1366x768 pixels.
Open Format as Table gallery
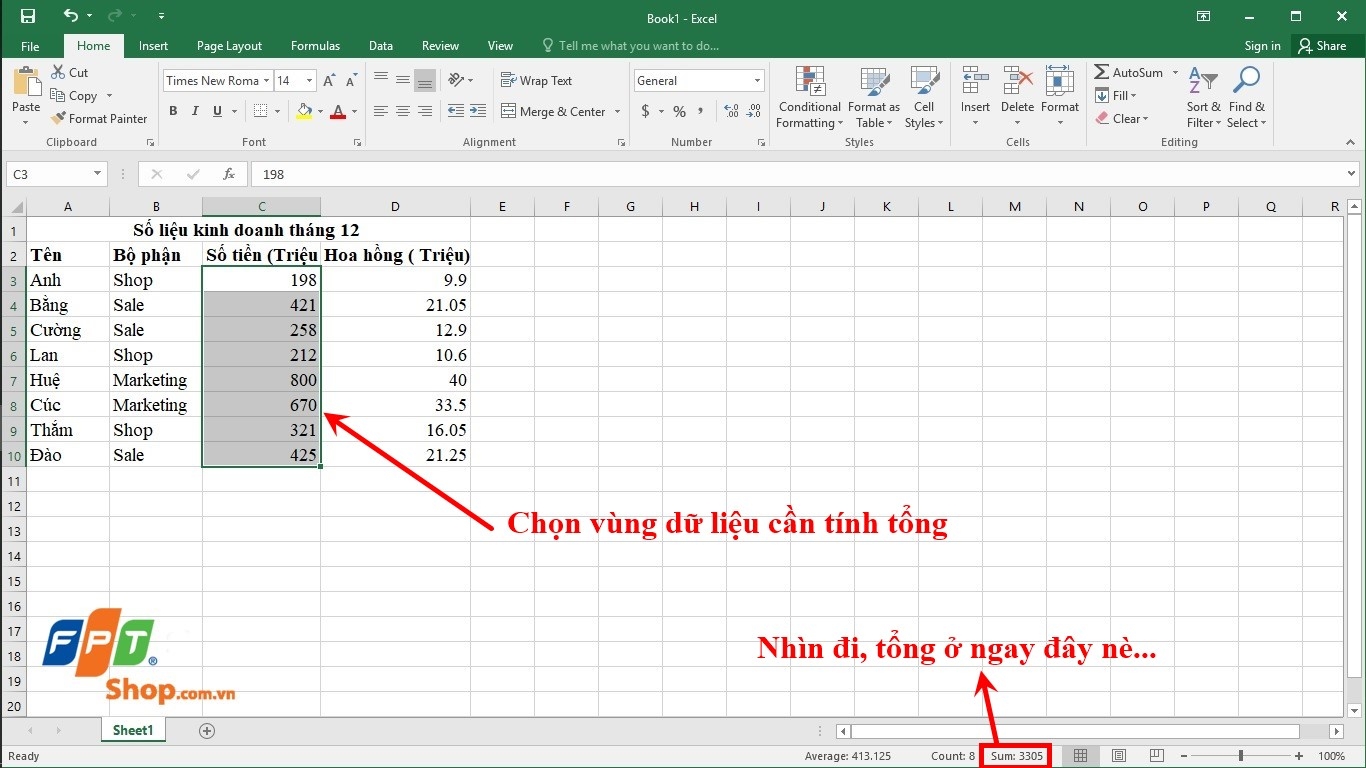(874, 97)
